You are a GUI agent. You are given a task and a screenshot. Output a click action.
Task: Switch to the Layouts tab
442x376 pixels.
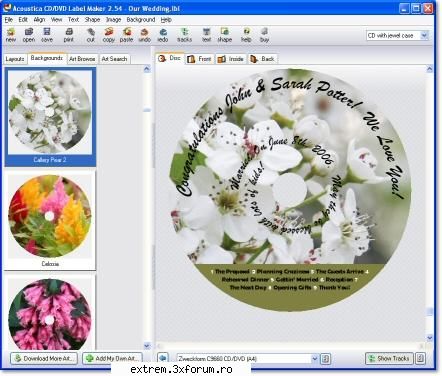click(15, 59)
